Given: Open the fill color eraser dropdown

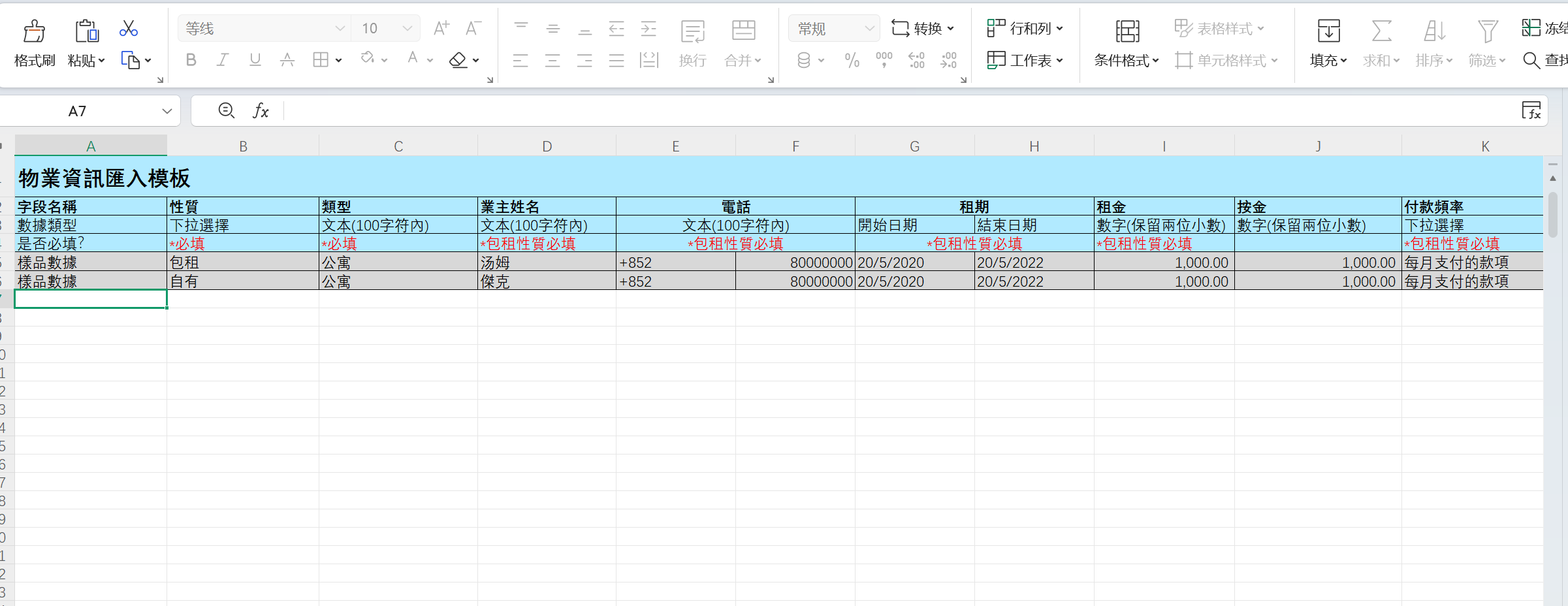Looking at the screenshot, I should coord(476,61).
